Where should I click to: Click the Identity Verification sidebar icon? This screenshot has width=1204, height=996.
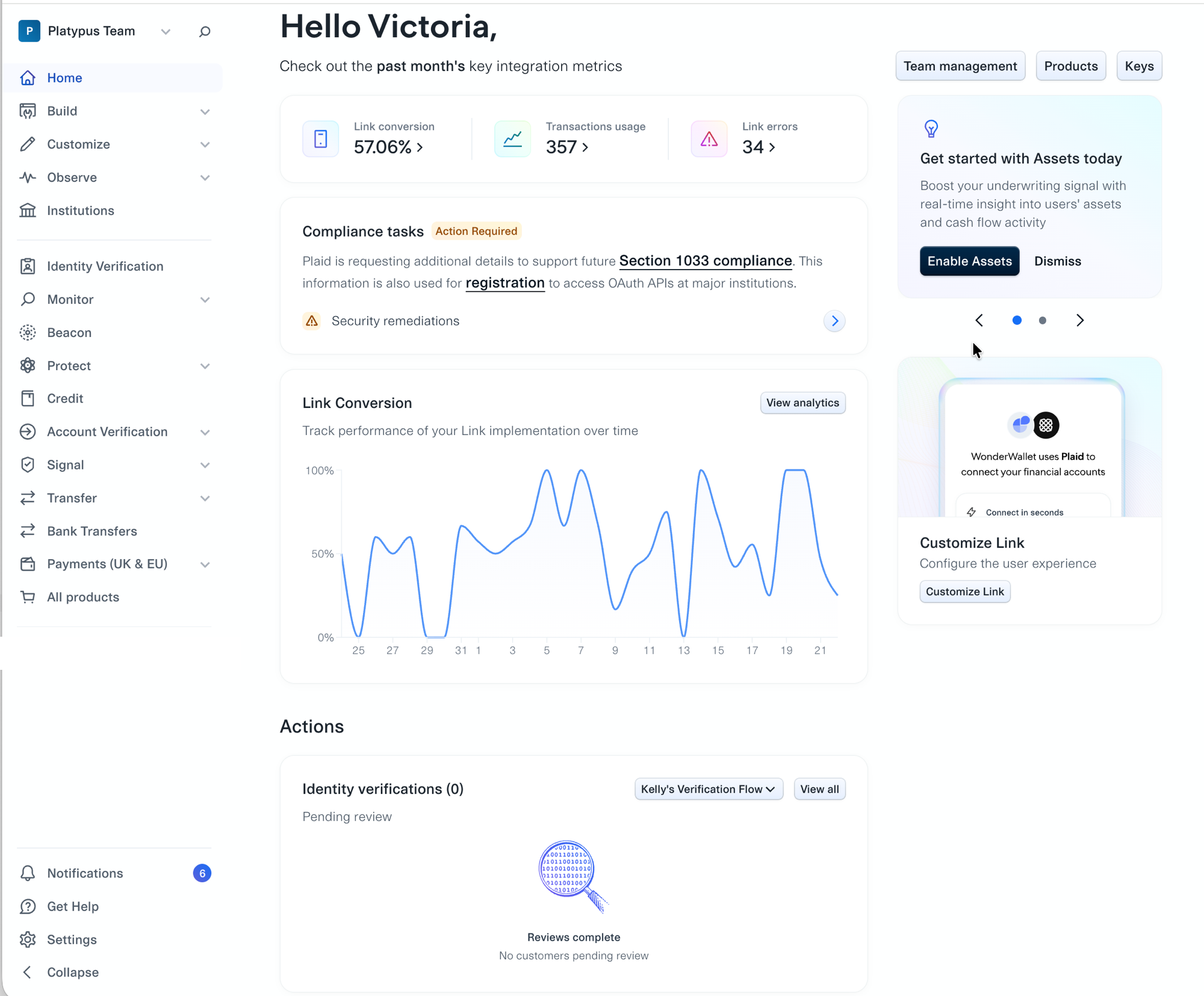[x=28, y=266]
